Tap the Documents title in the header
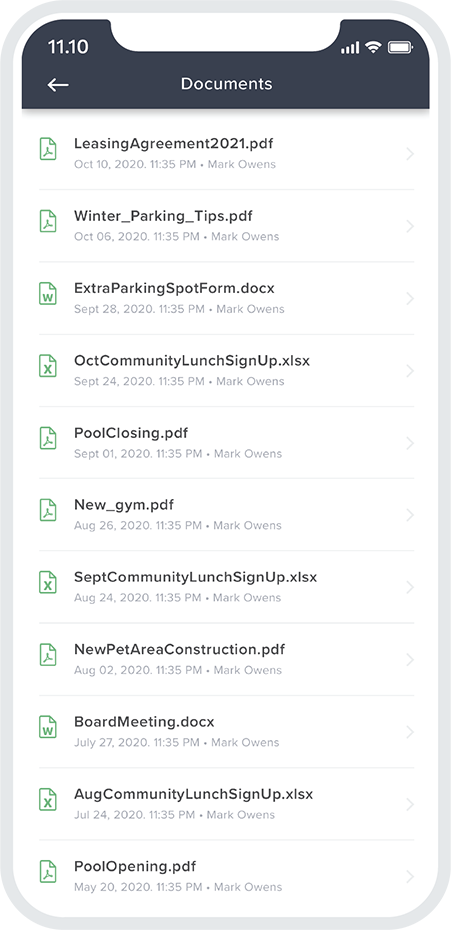The width and height of the screenshot is (451, 930). click(x=227, y=84)
